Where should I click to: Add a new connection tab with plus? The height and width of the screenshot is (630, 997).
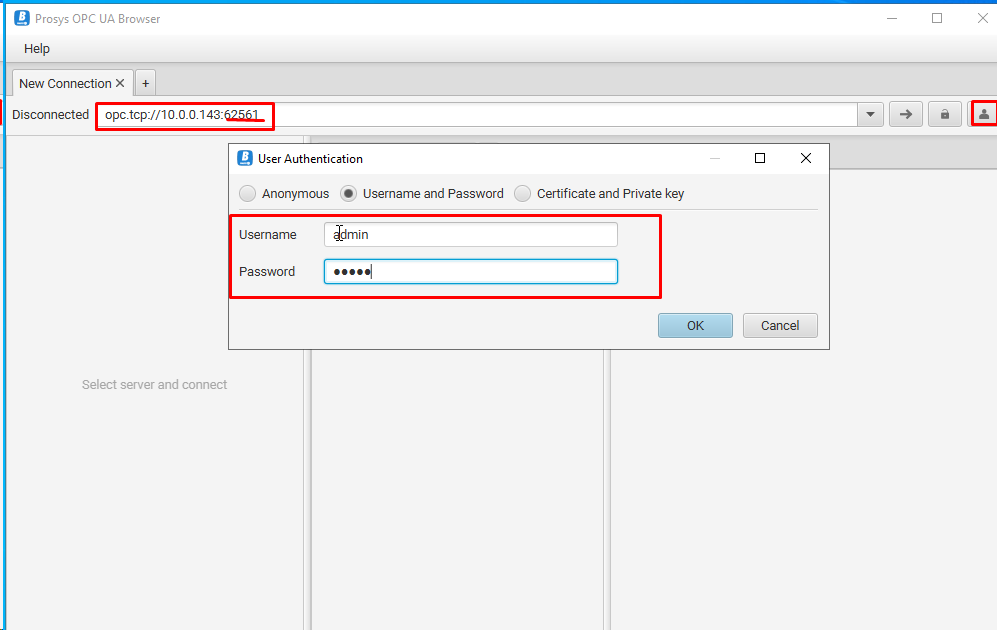coord(145,83)
